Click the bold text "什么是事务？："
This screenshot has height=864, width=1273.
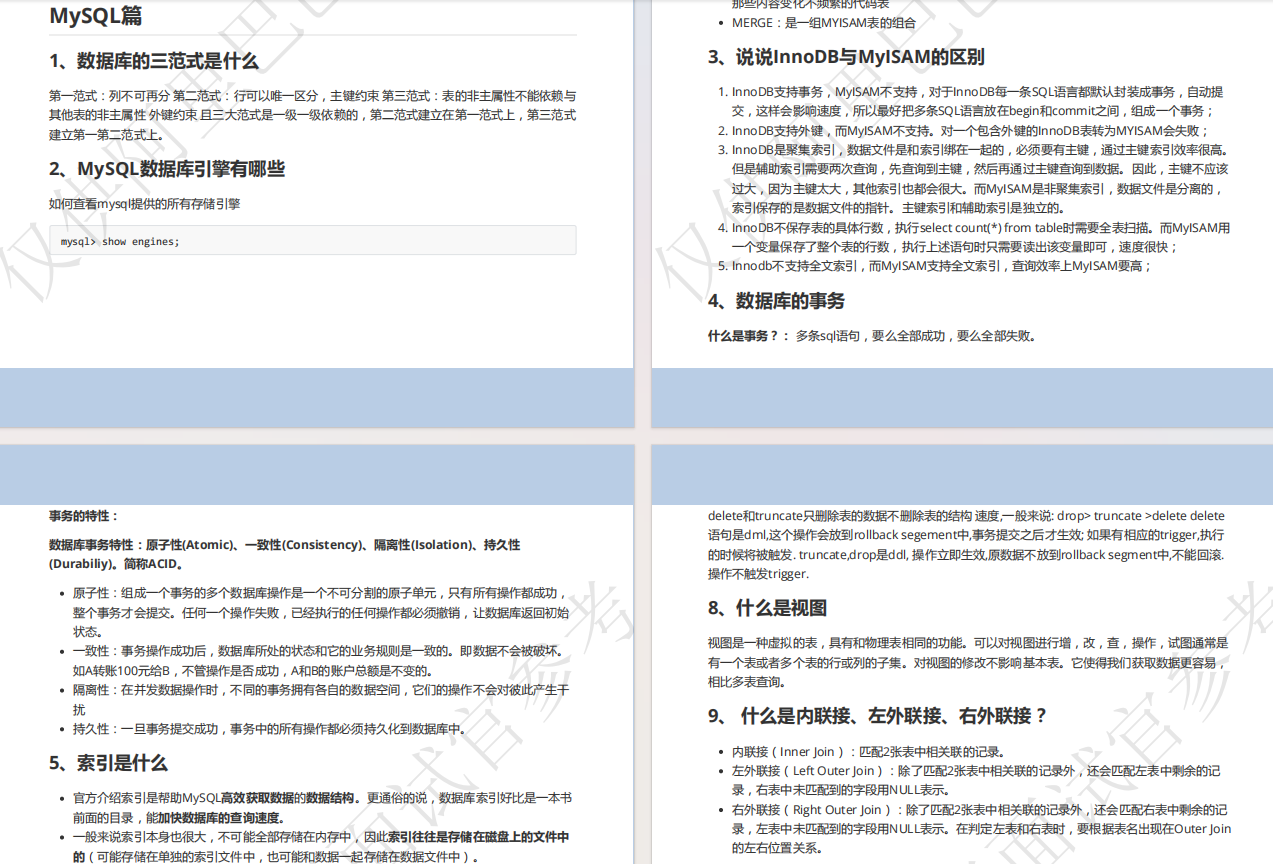(x=750, y=336)
